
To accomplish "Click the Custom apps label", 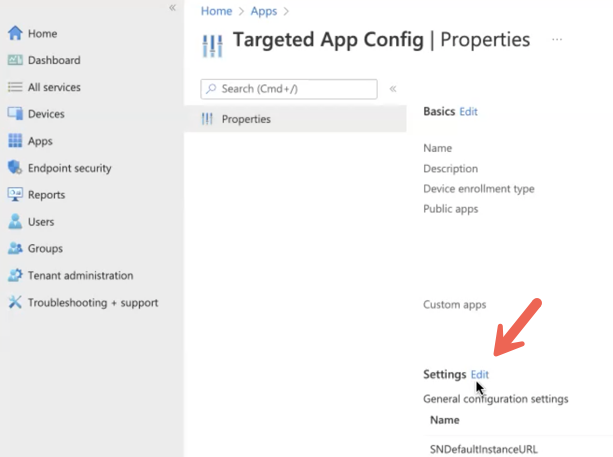I will coord(454,305).
